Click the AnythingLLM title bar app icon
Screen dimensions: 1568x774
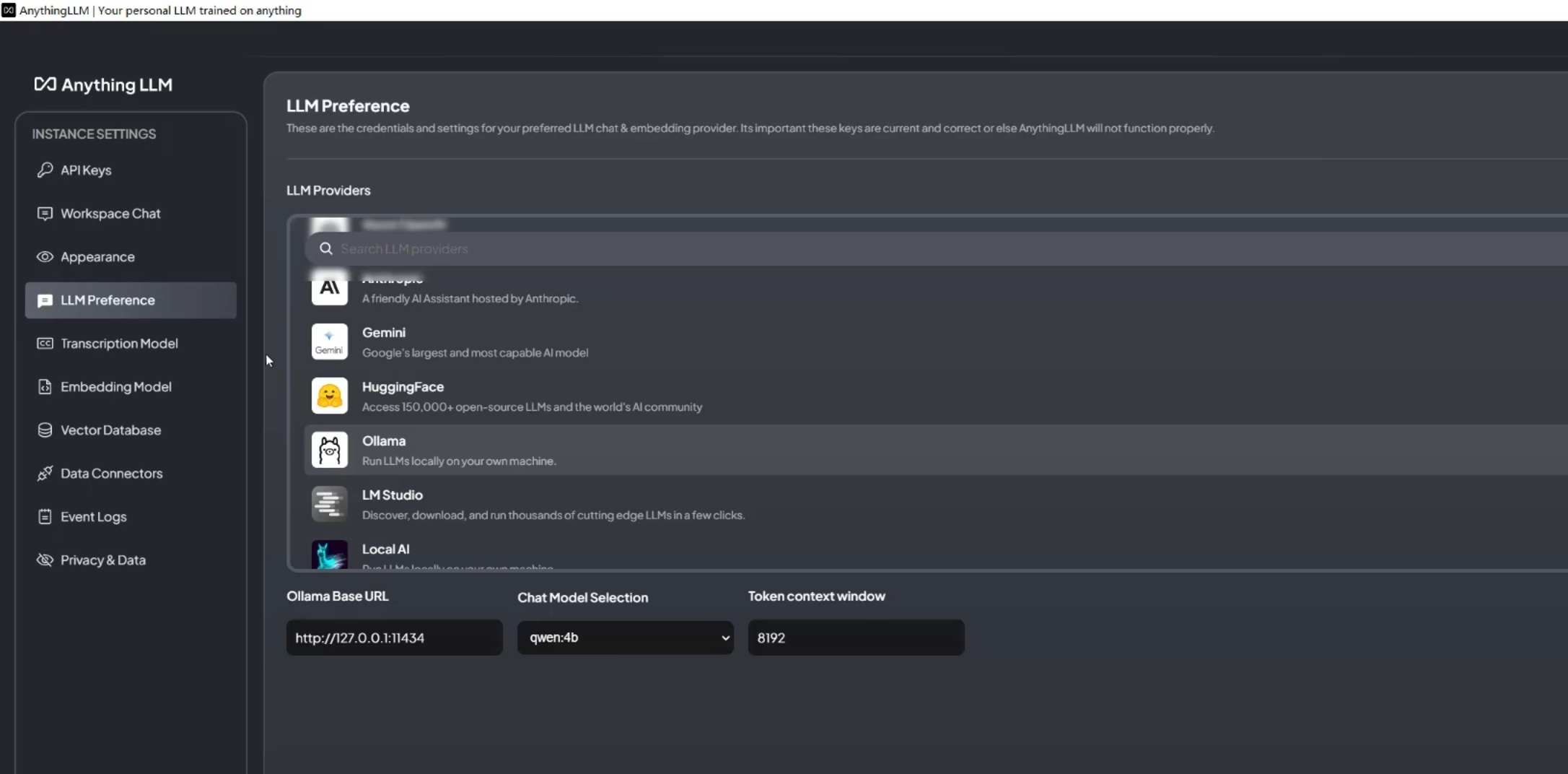pyautogui.click(x=9, y=10)
